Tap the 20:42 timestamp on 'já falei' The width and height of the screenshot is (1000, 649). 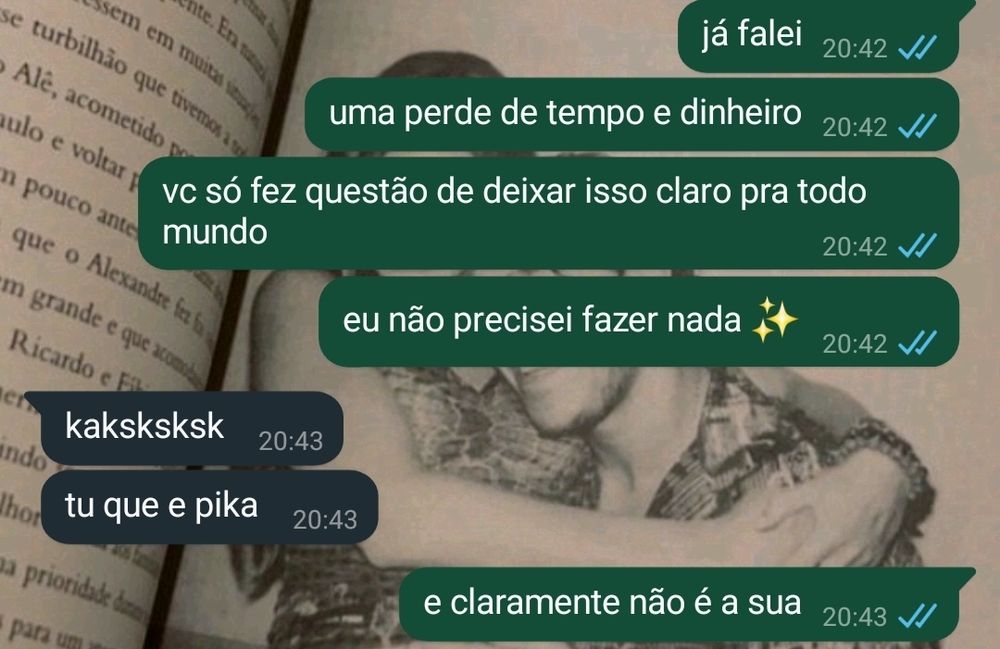click(855, 48)
